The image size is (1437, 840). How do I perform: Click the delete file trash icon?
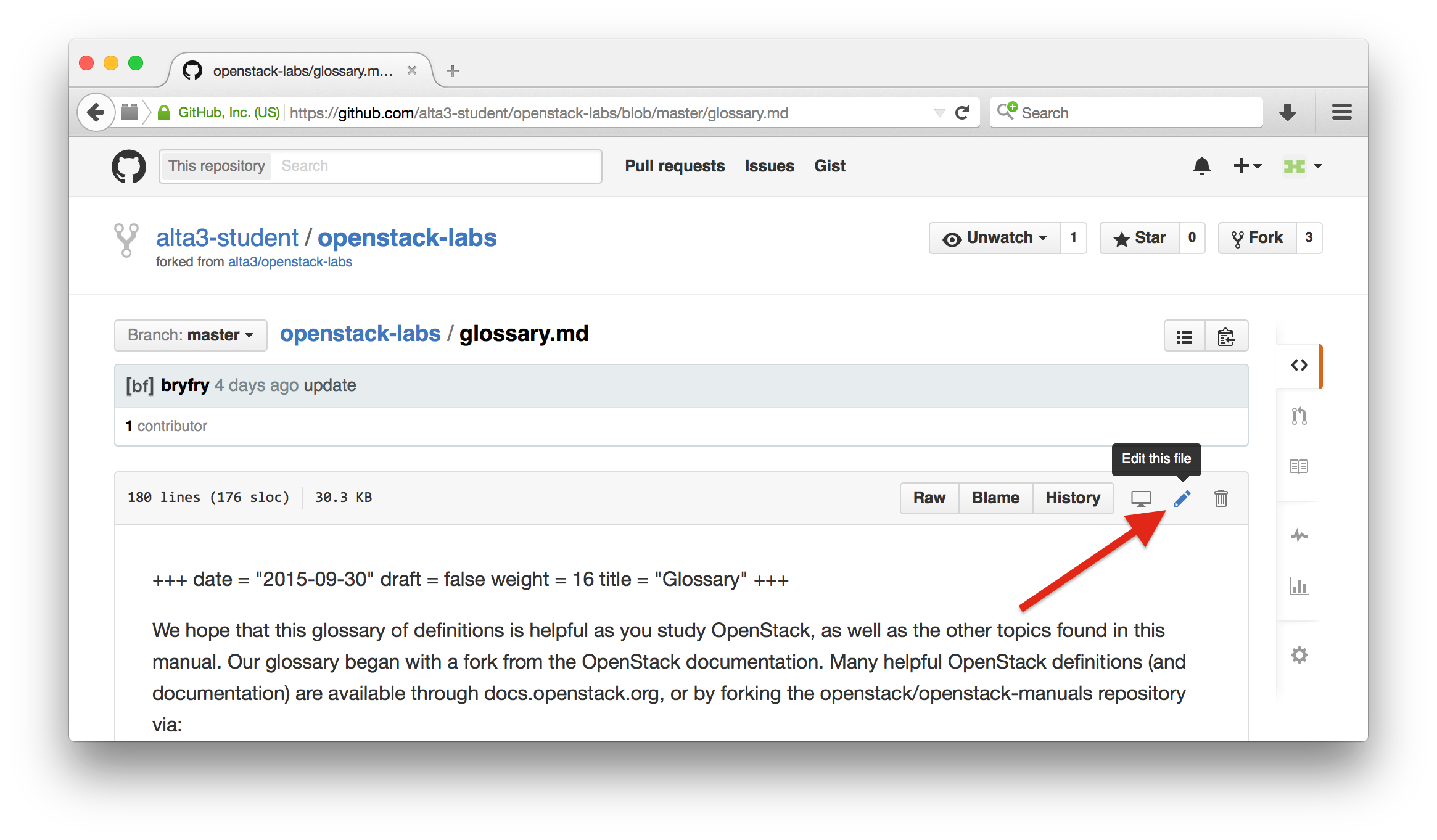point(1222,498)
